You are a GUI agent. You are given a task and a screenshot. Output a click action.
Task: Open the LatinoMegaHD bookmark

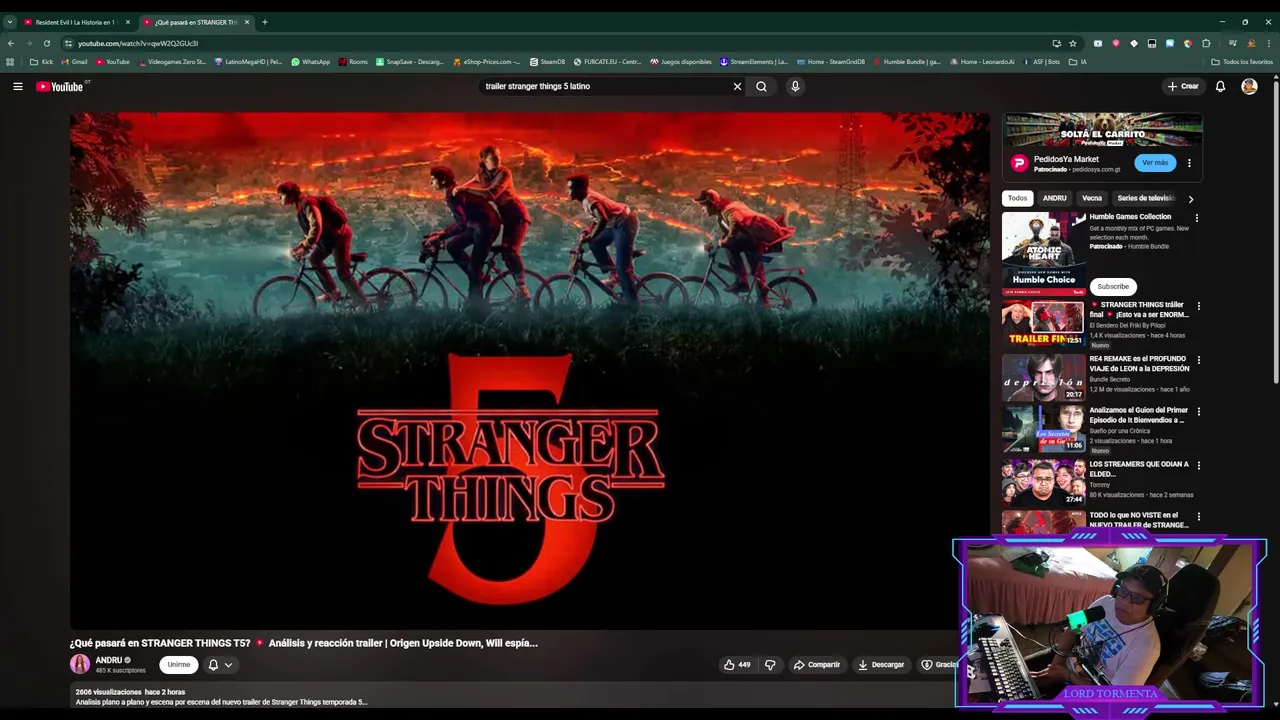(248, 62)
